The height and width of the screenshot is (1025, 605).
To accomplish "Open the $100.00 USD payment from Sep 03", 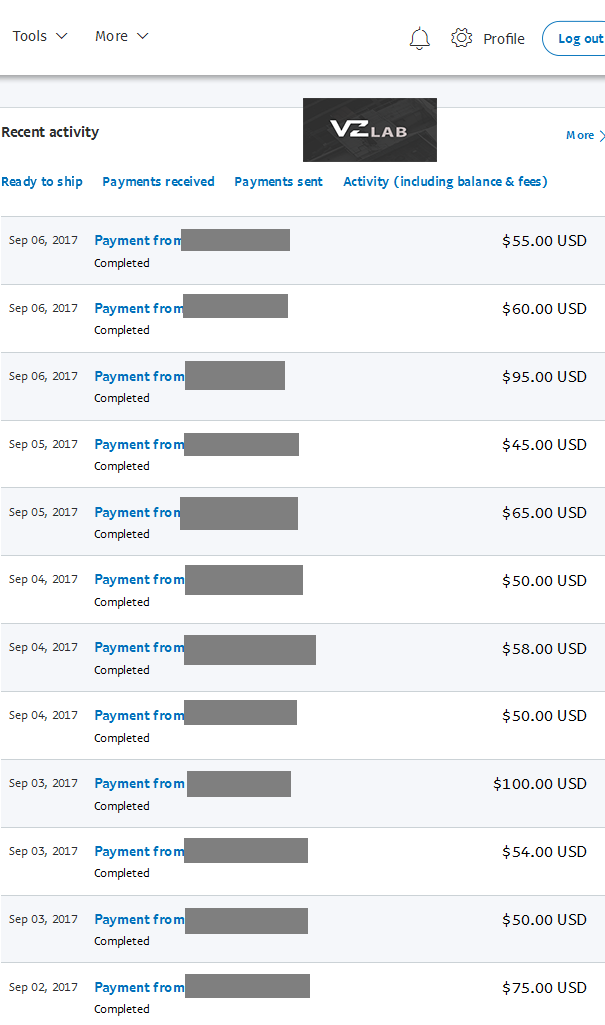I will pyautogui.click(x=302, y=794).
